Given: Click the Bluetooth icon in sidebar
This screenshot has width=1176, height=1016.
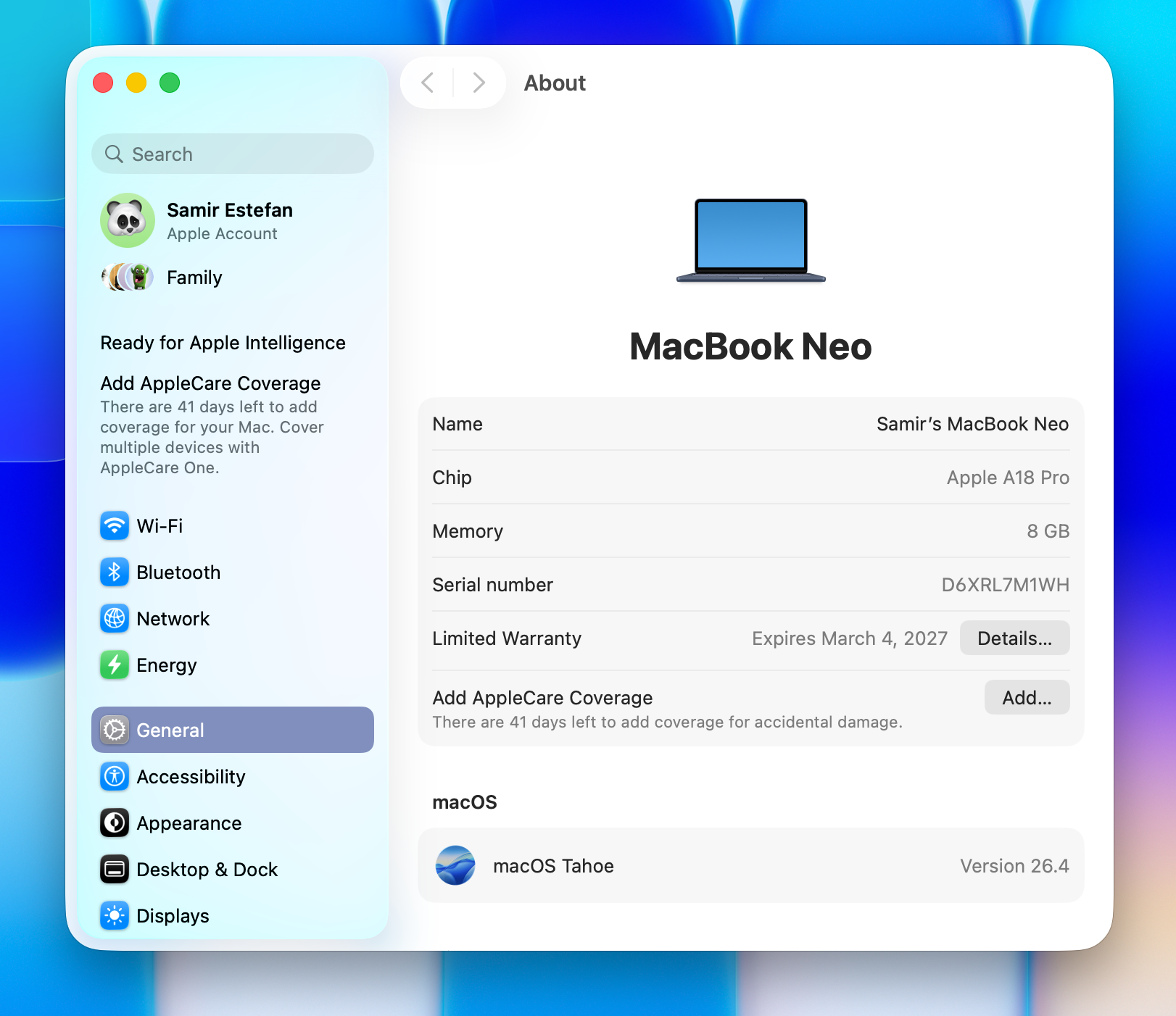Looking at the screenshot, I should 115,572.
